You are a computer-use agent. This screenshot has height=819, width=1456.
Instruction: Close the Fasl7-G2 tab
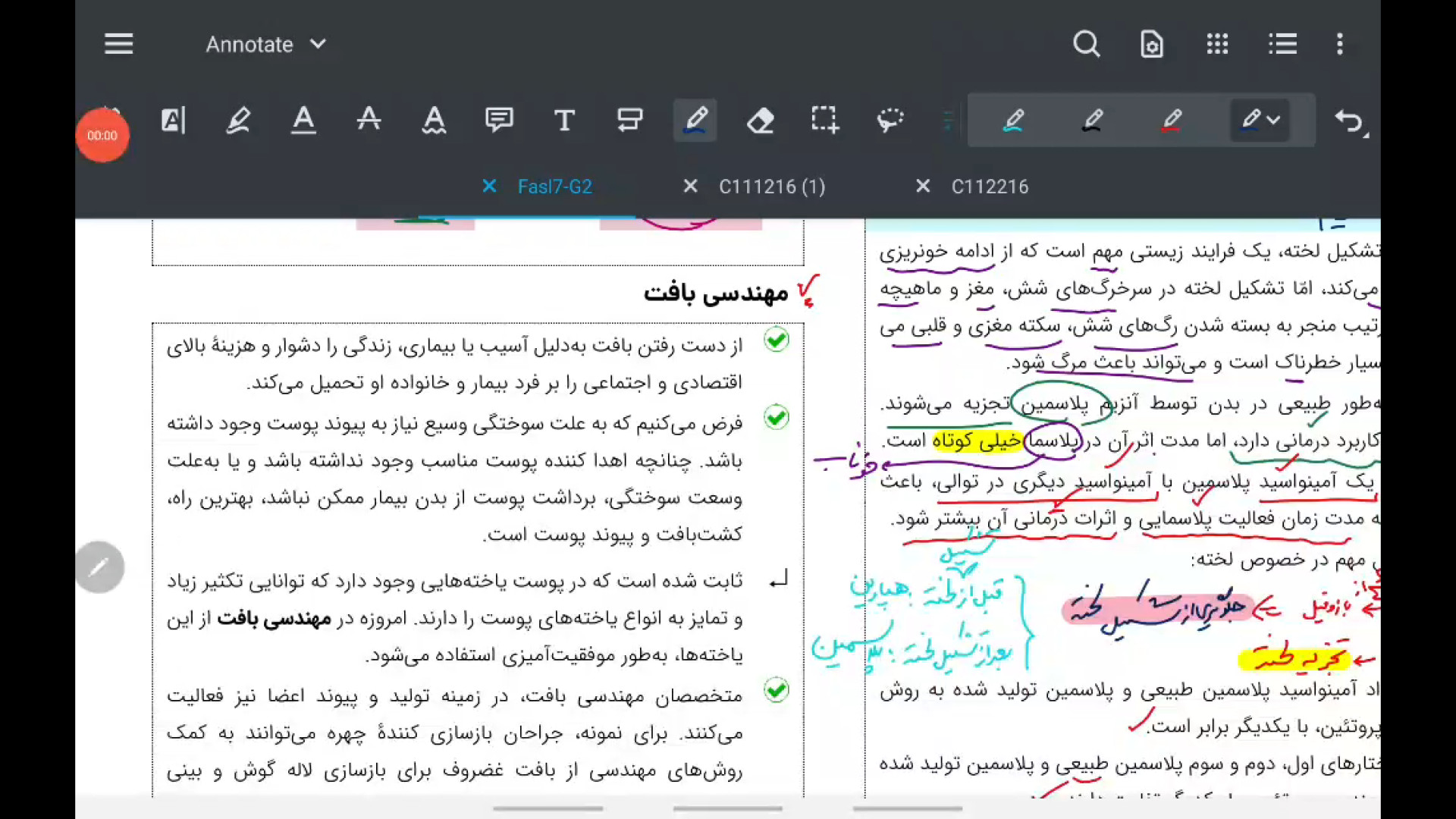[489, 186]
